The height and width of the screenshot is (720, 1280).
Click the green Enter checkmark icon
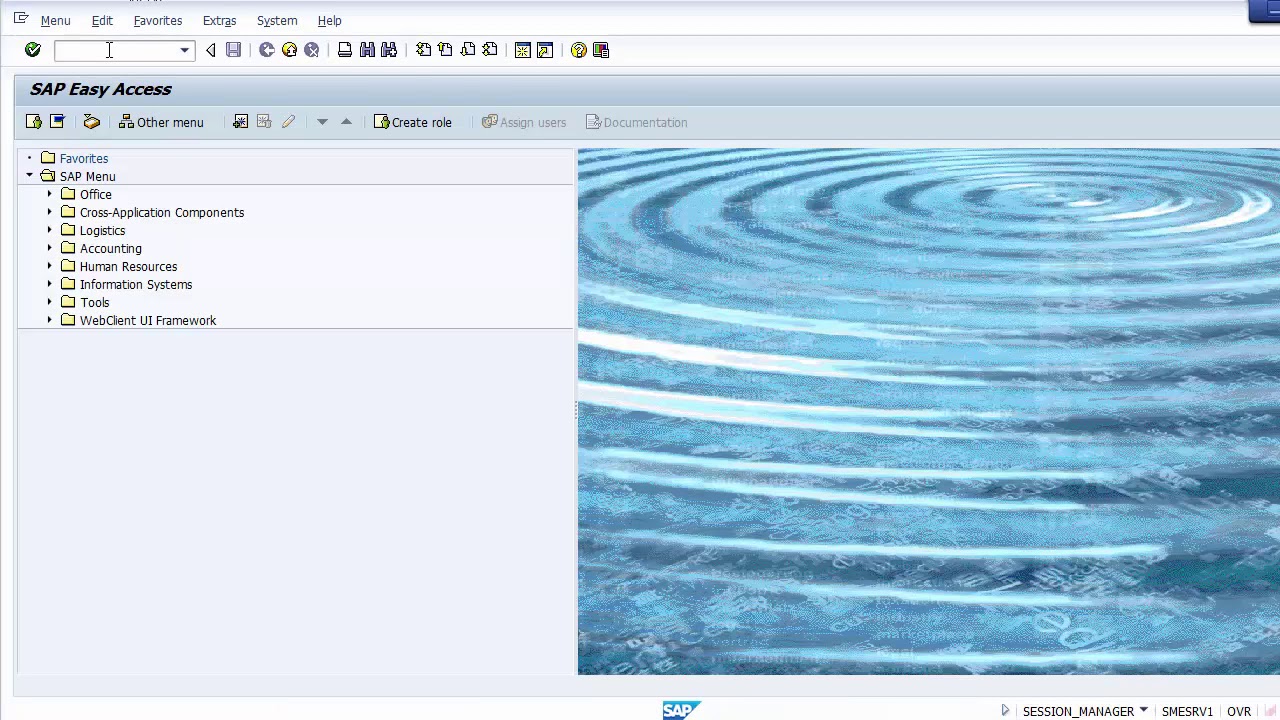(x=33, y=50)
